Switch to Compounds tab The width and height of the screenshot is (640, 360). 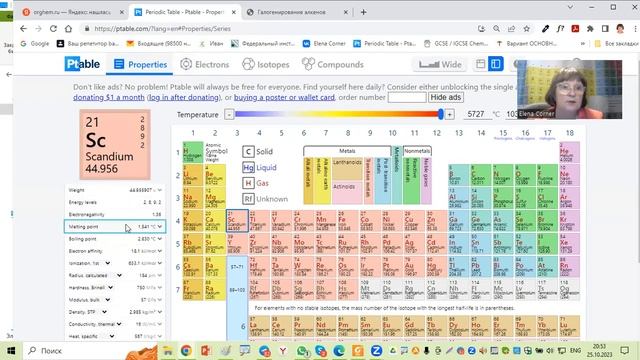[332, 64]
